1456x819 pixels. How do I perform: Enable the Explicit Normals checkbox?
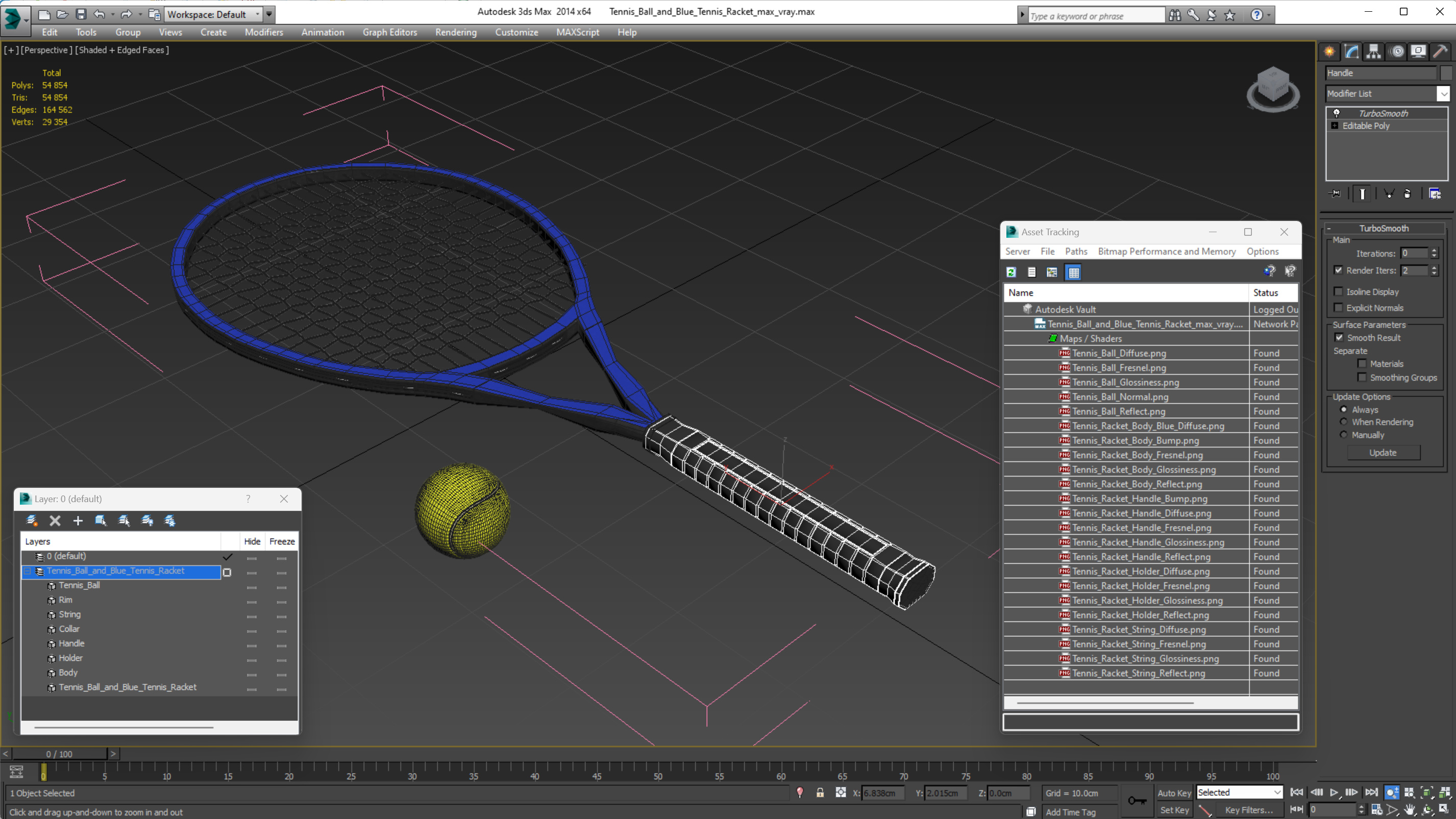tap(1338, 308)
